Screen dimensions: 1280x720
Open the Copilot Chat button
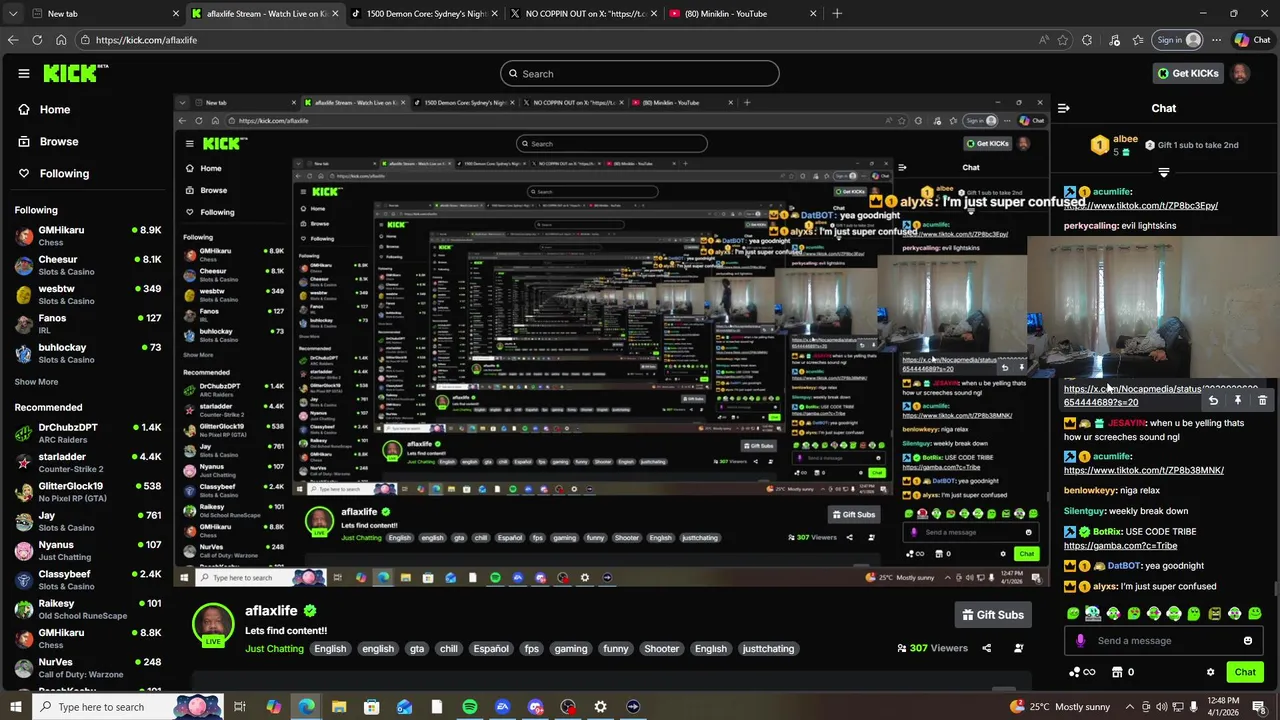(1253, 40)
